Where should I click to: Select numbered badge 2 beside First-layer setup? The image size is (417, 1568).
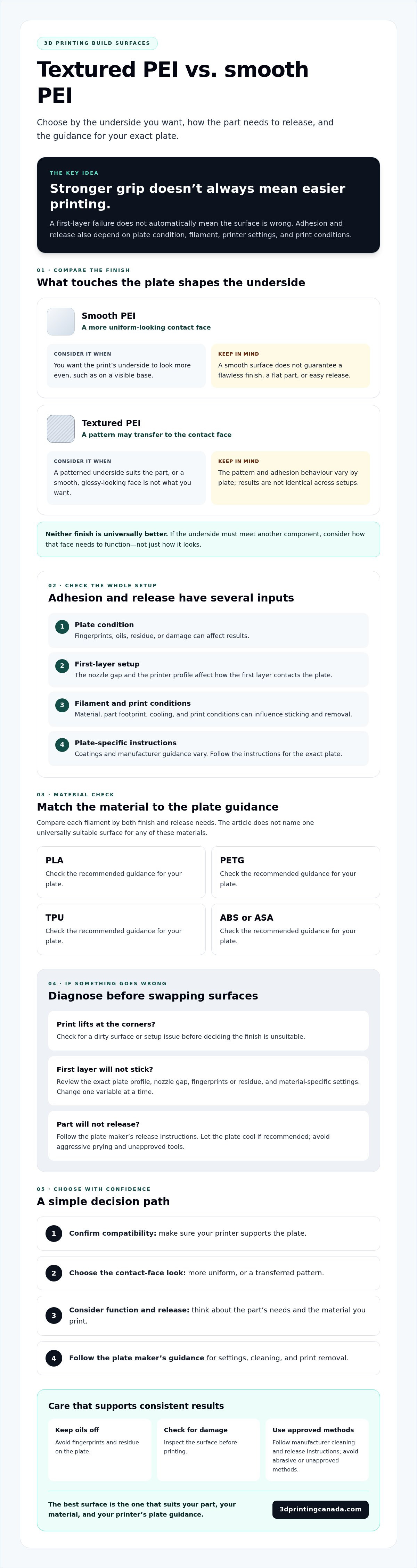62,666
